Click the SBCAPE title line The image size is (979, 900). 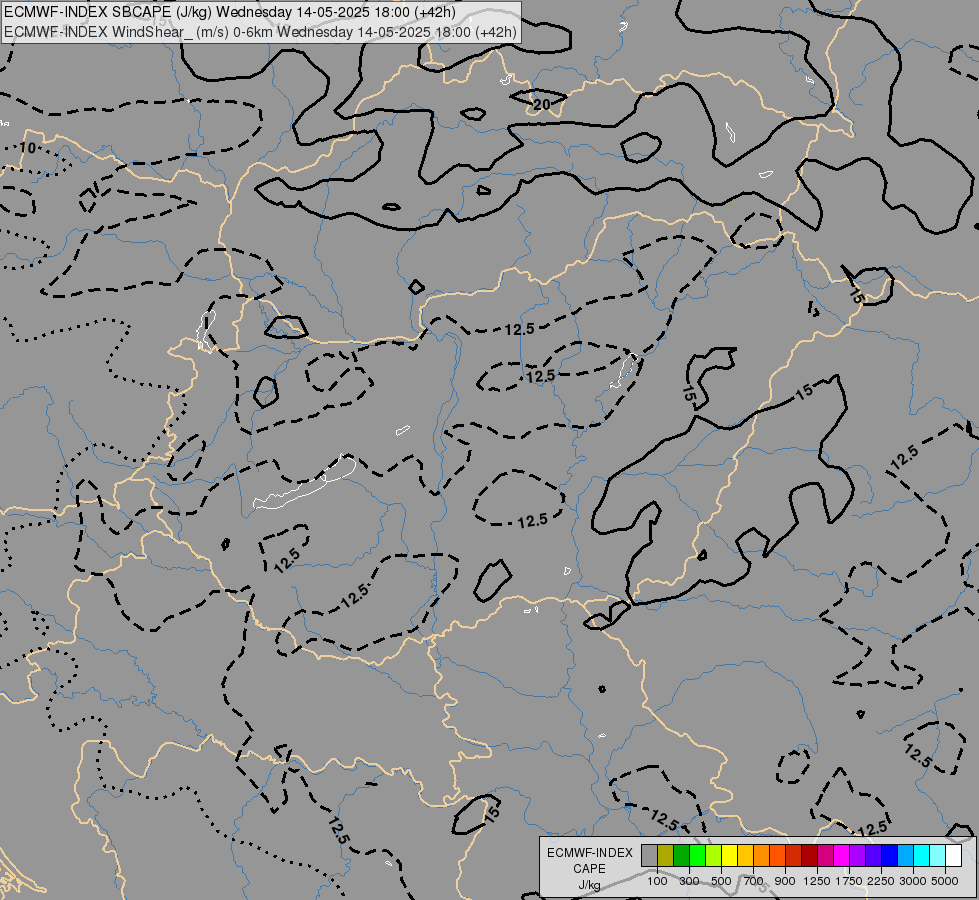pyautogui.click(x=230, y=12)
